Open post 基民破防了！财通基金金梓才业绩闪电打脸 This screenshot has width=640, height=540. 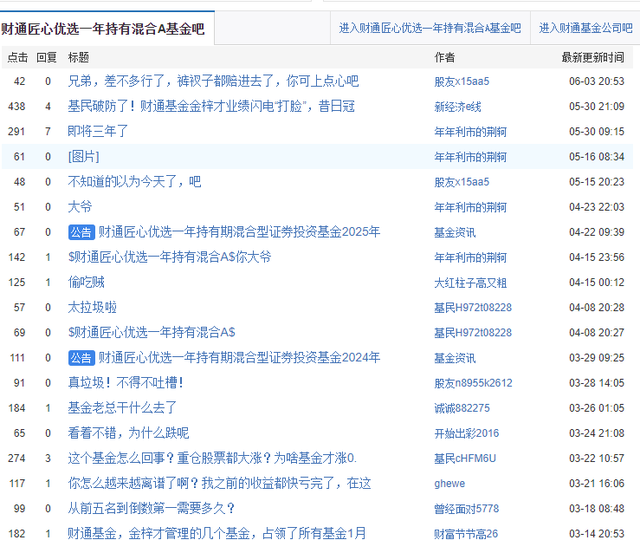[x=211, y=107]
